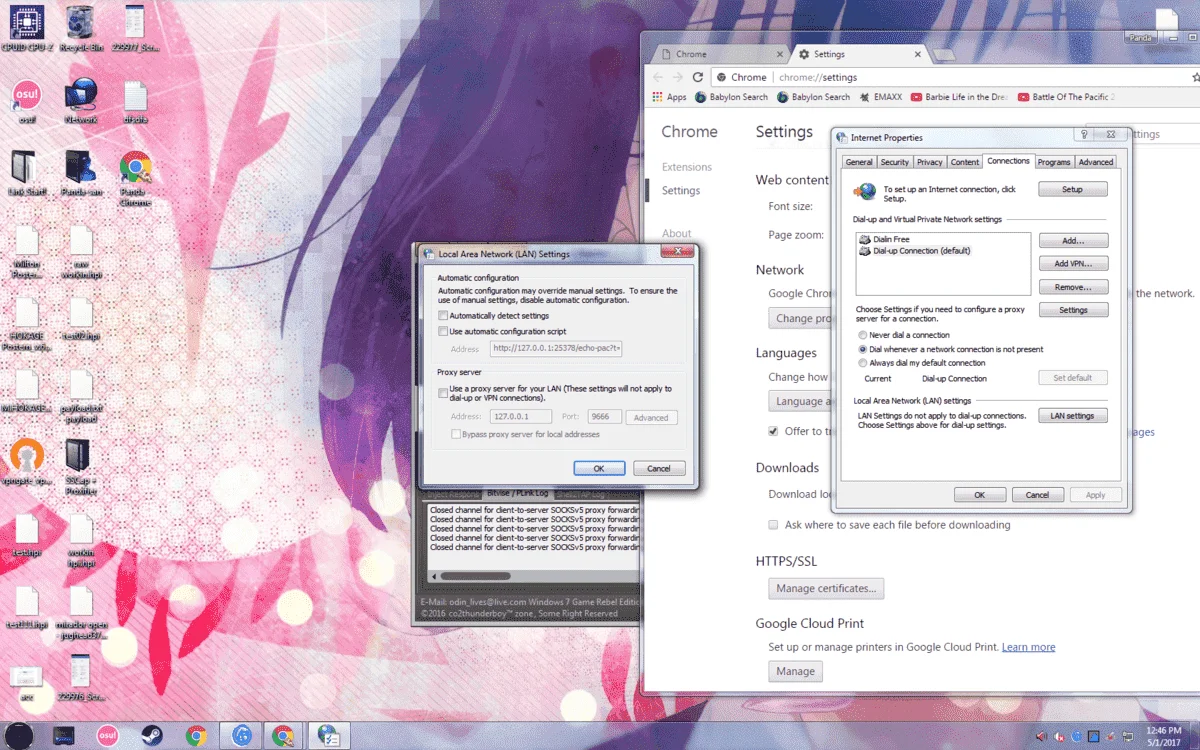
Task: Select Dial-up Connection (default) entry
Action: pos(915,251)
